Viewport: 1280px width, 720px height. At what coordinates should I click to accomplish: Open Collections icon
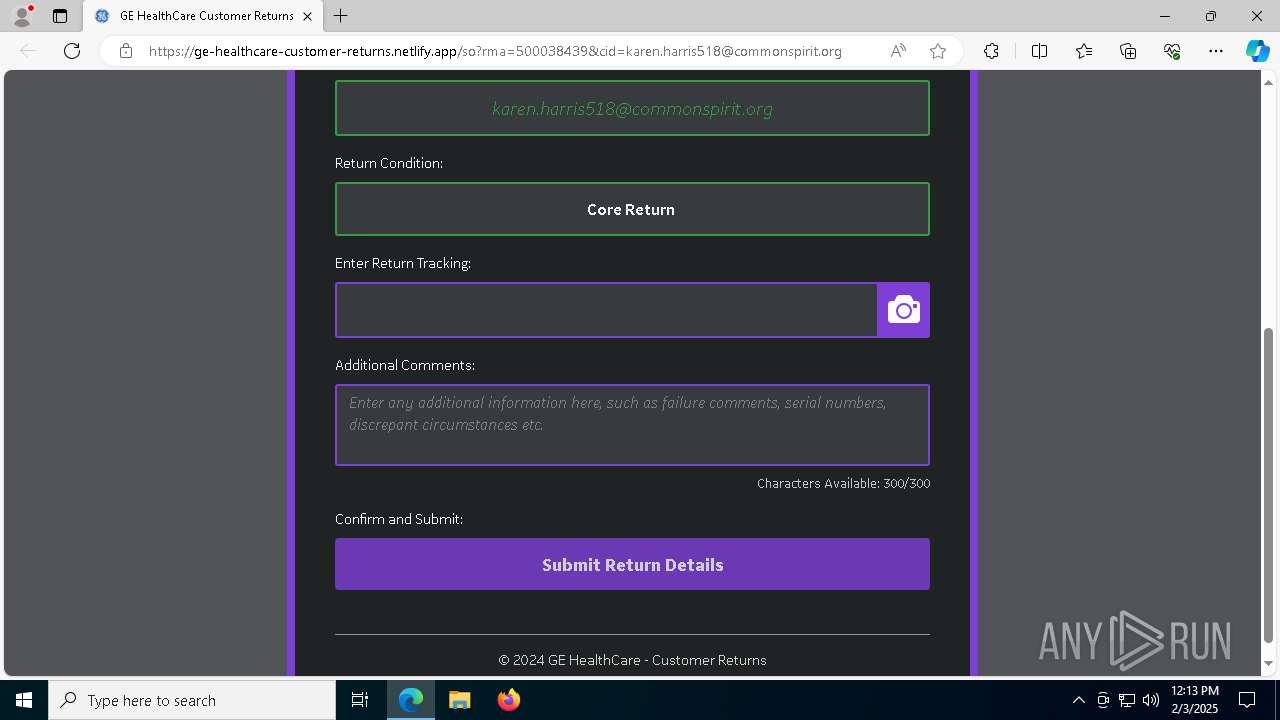[x=1128, y=51]
